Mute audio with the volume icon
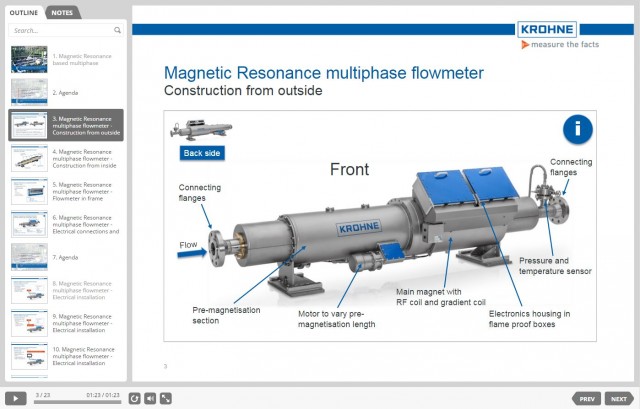640x409 pixels. click(x=149, y=398)
